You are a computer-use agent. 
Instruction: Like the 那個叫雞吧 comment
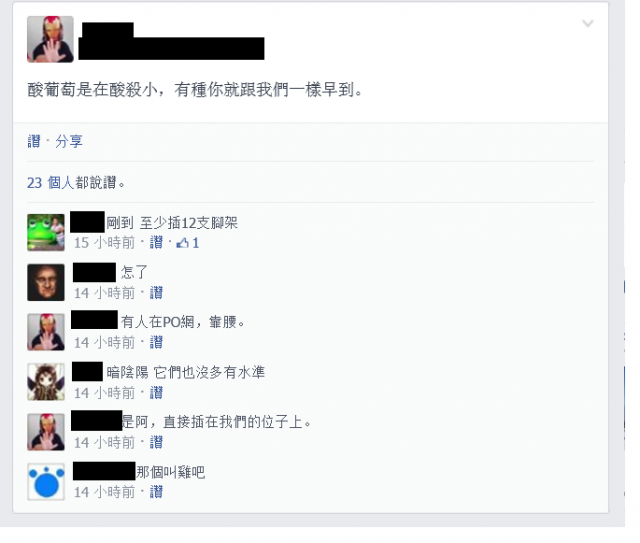click(x=156, y=492)
